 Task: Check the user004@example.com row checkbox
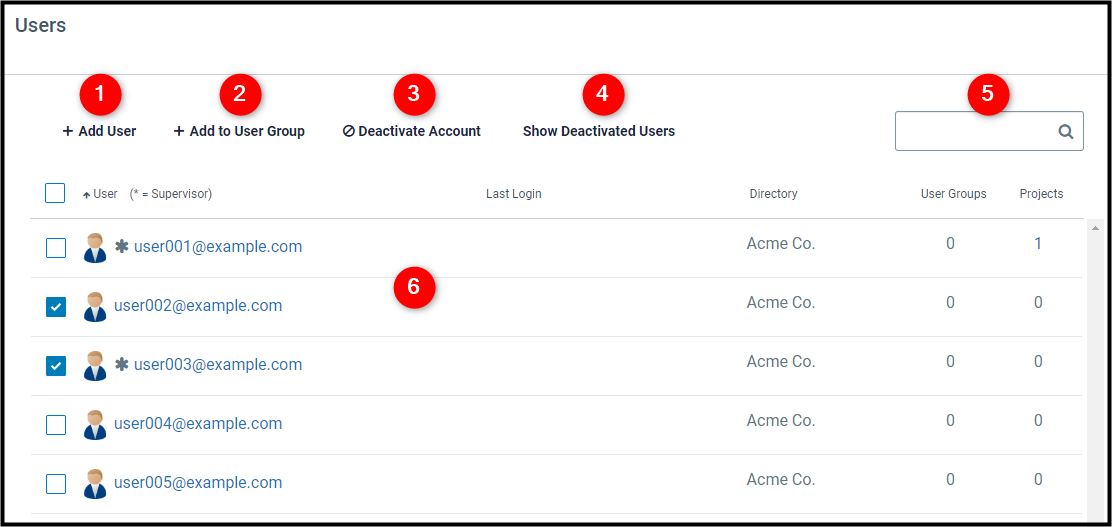[56, 425]
